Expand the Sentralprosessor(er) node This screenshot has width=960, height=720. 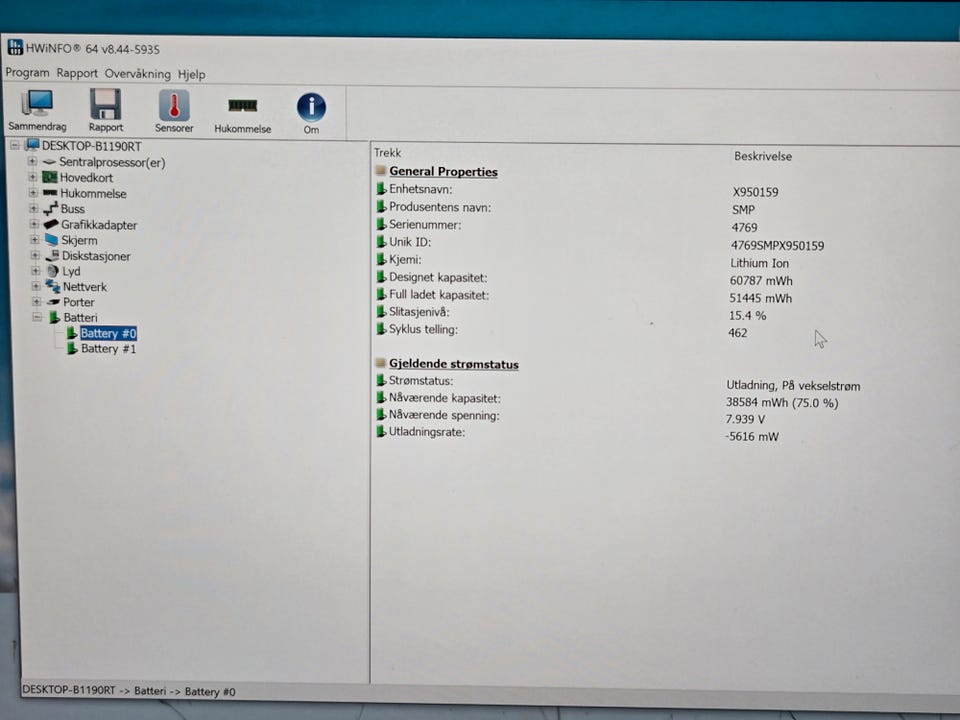point(32,161)
